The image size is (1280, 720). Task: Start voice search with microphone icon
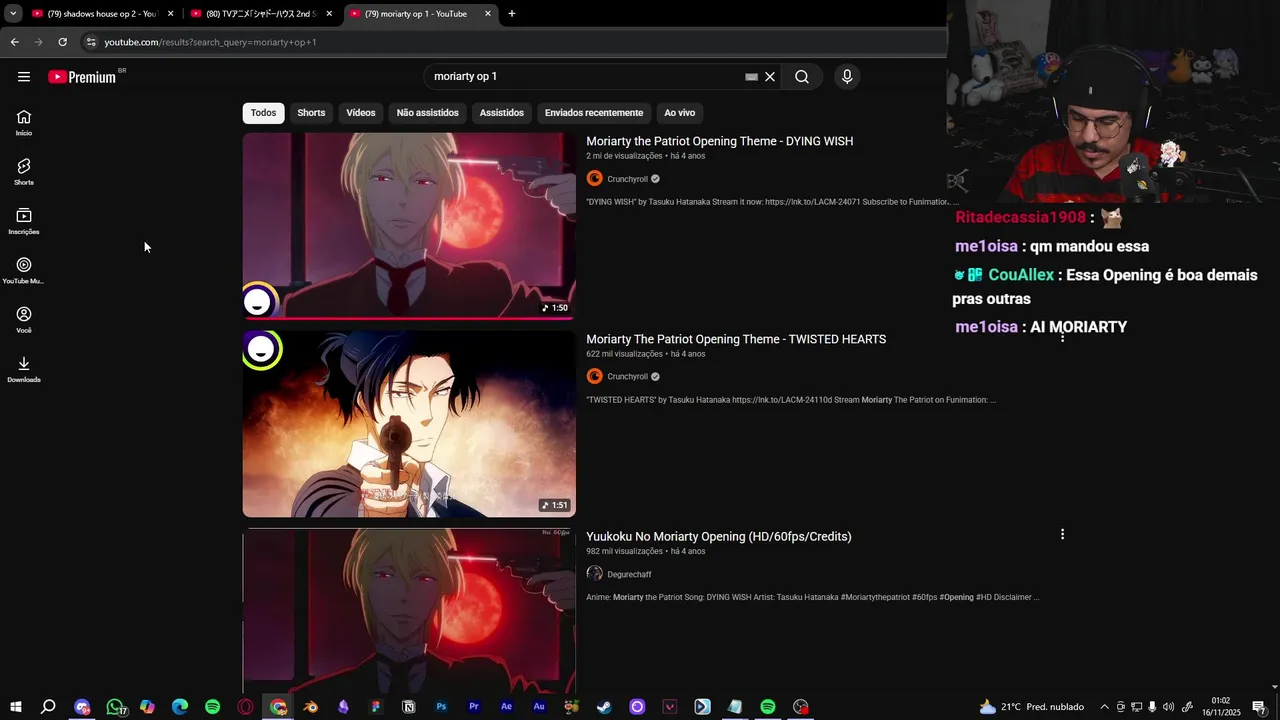tap(847, 77)
